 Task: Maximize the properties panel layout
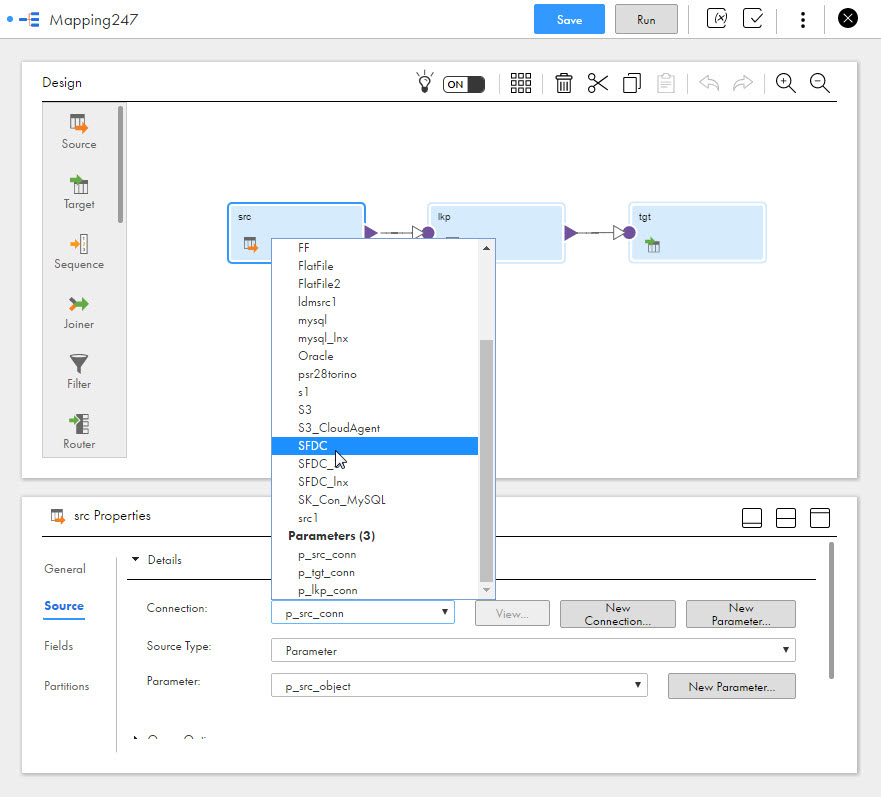(x=820, y=518)
